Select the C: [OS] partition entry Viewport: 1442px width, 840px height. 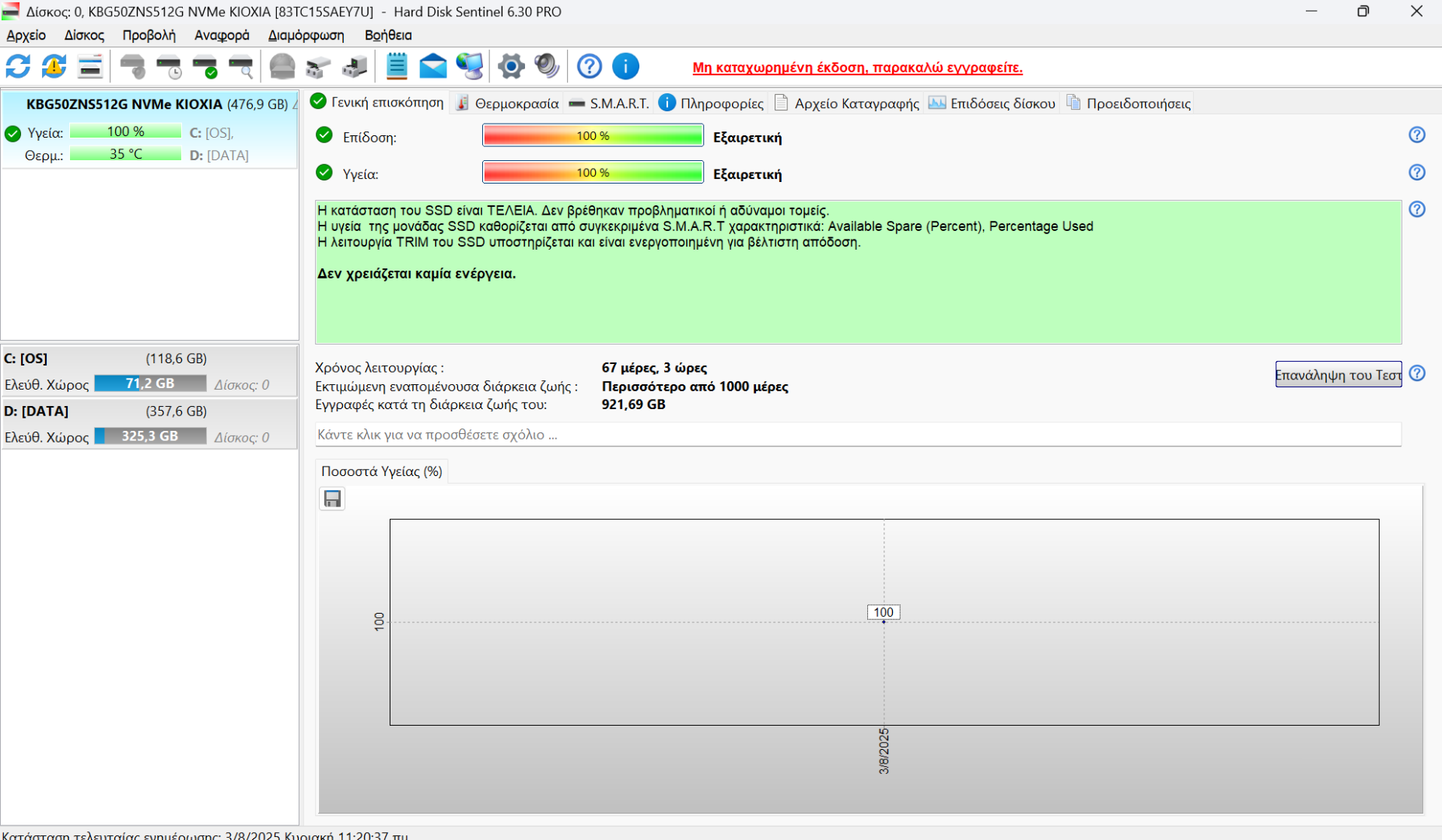(x=149, y=371)
